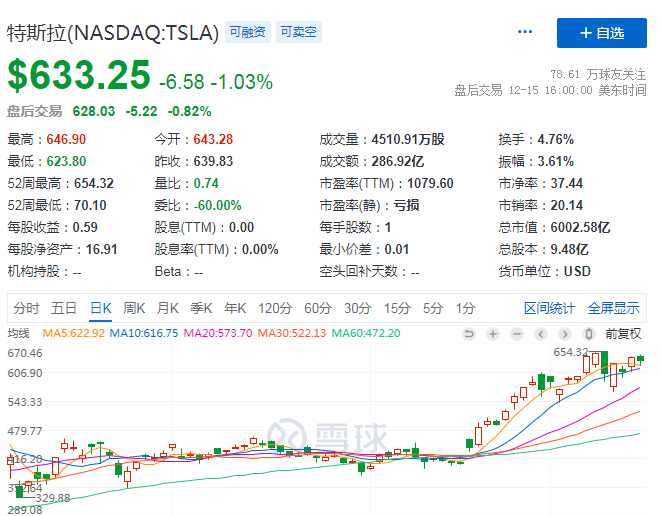Viewport: 661px width, 516px height.
Task: Select the 月K chart tab
Action: point(168,308)
